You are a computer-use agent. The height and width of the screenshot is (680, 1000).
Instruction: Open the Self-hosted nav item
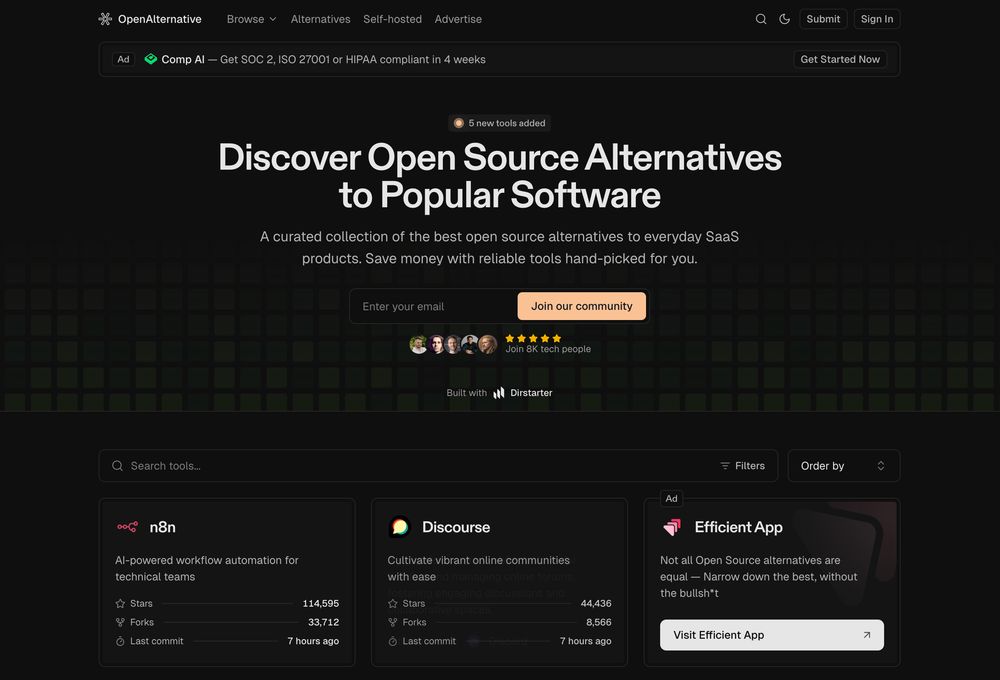[392, 19]
